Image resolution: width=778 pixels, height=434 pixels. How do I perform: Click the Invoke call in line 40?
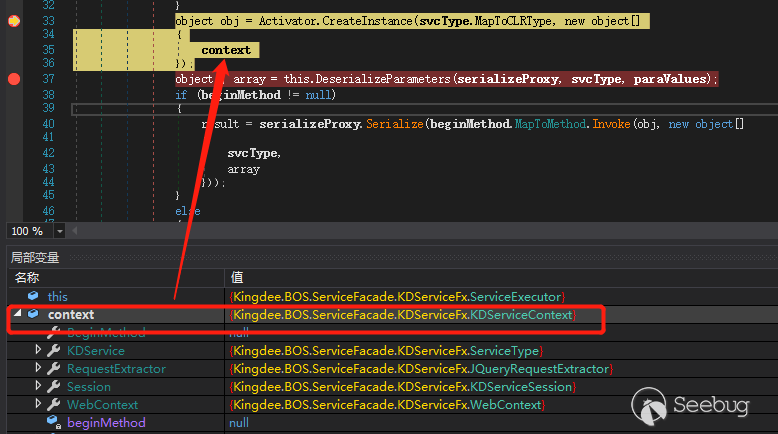point(611,124)
